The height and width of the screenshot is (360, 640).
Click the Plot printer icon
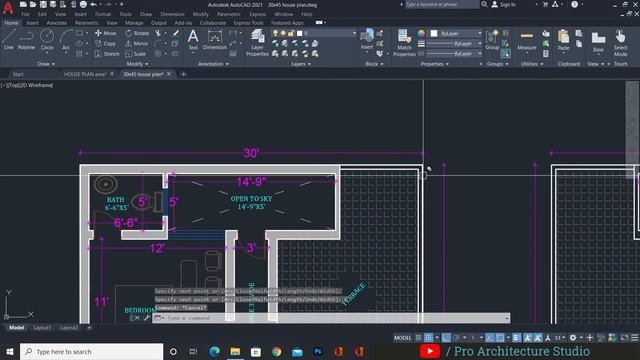pyautogui.click(x=83, y=4)
